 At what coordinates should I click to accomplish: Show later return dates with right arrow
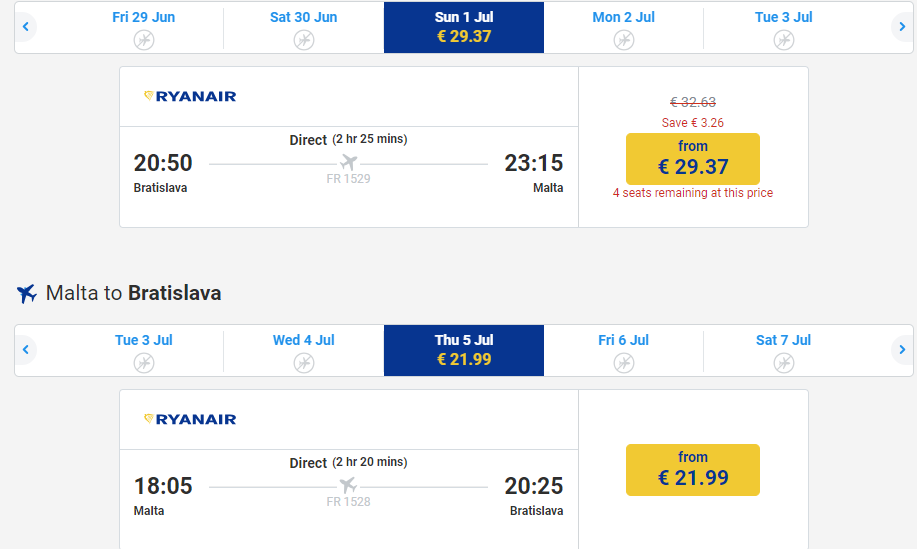pos(902,350)
